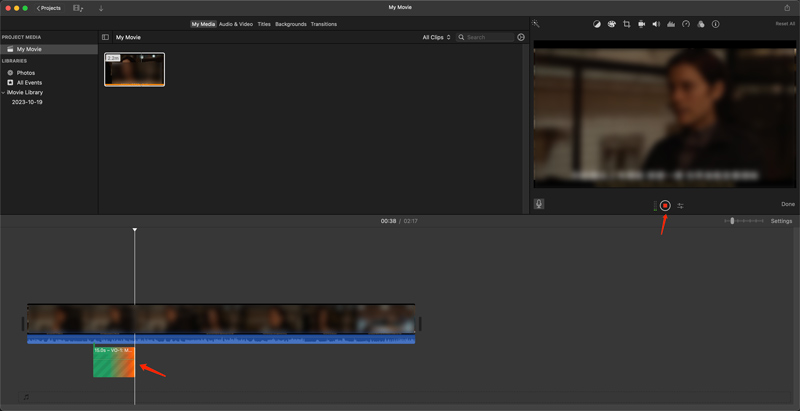The width and height of the screenshot is (800, 411).
Task: Switch to the Transitions tab
Action: coord(323,24)
